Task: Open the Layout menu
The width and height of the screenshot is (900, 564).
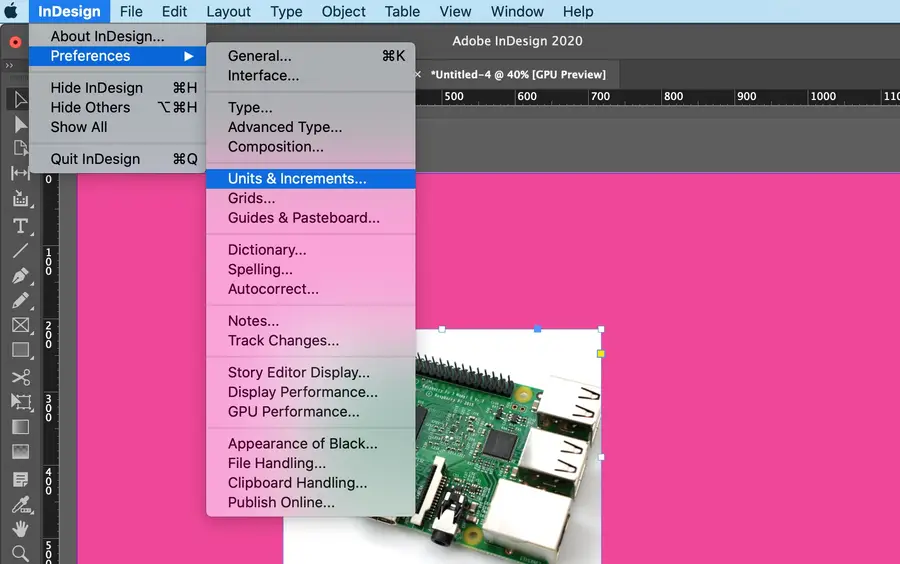Action: click(x=228, y=12)
